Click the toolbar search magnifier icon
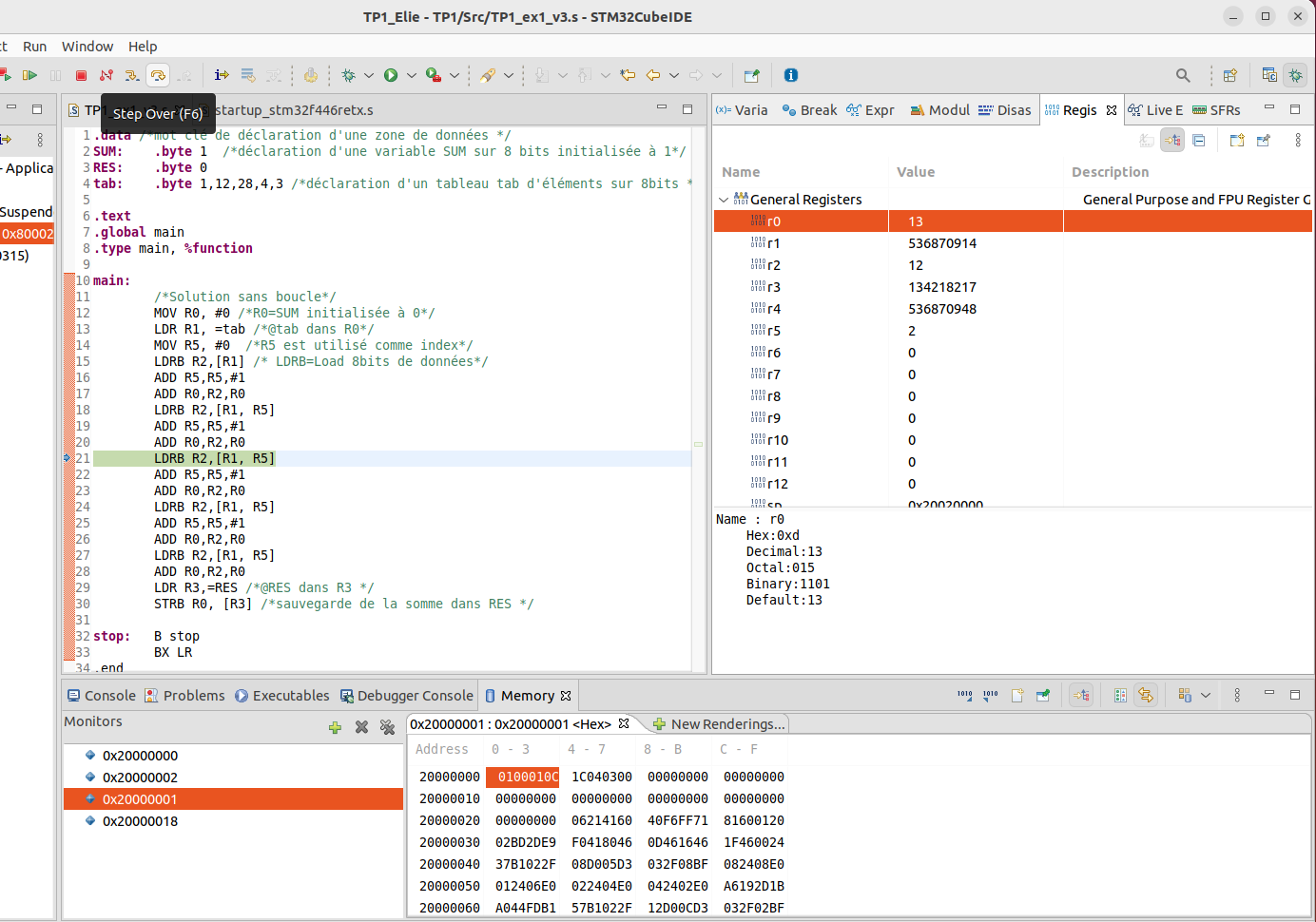This screenshot has width=1316, height=922. tap(1183, 75)
